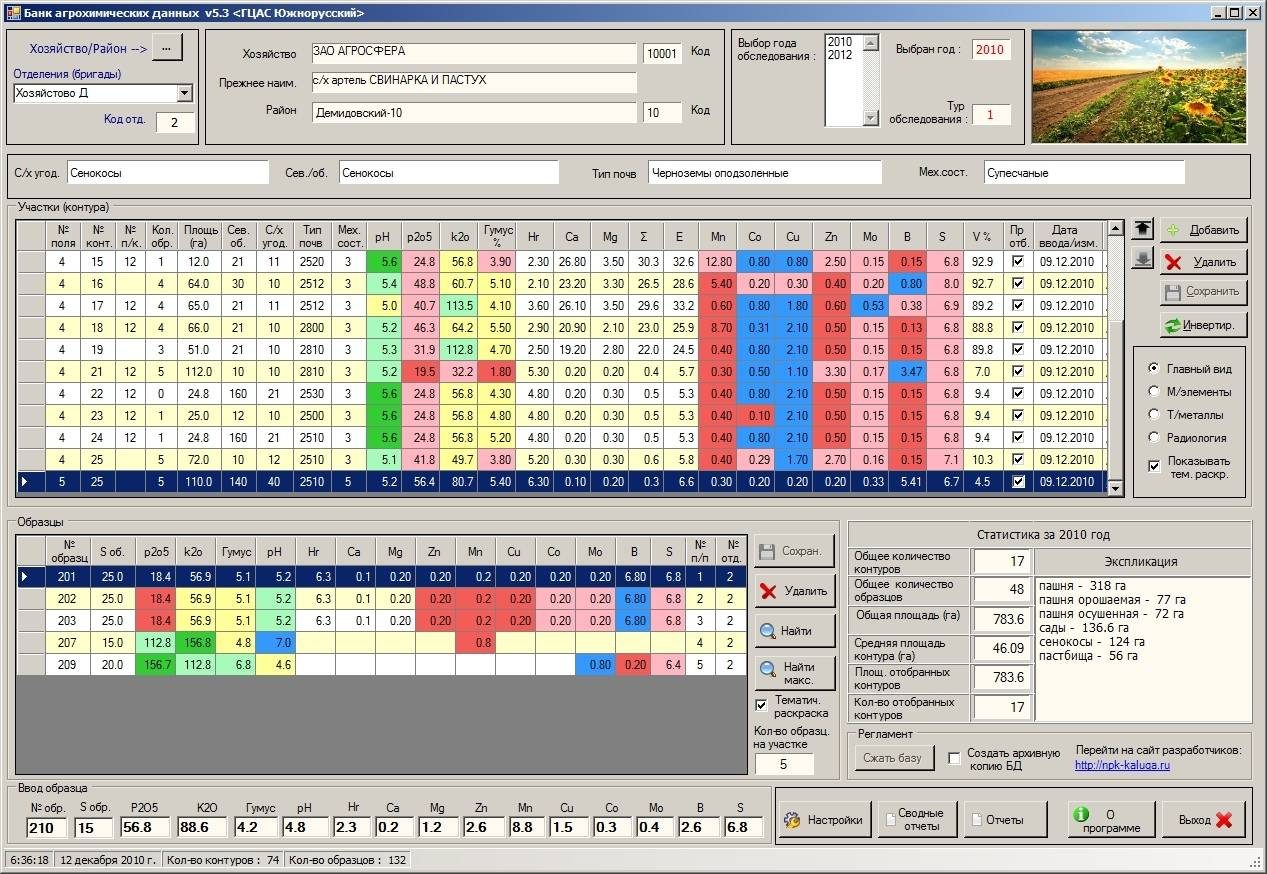Select Радиология view option
1267x874 pixels.
point(1155,437)
